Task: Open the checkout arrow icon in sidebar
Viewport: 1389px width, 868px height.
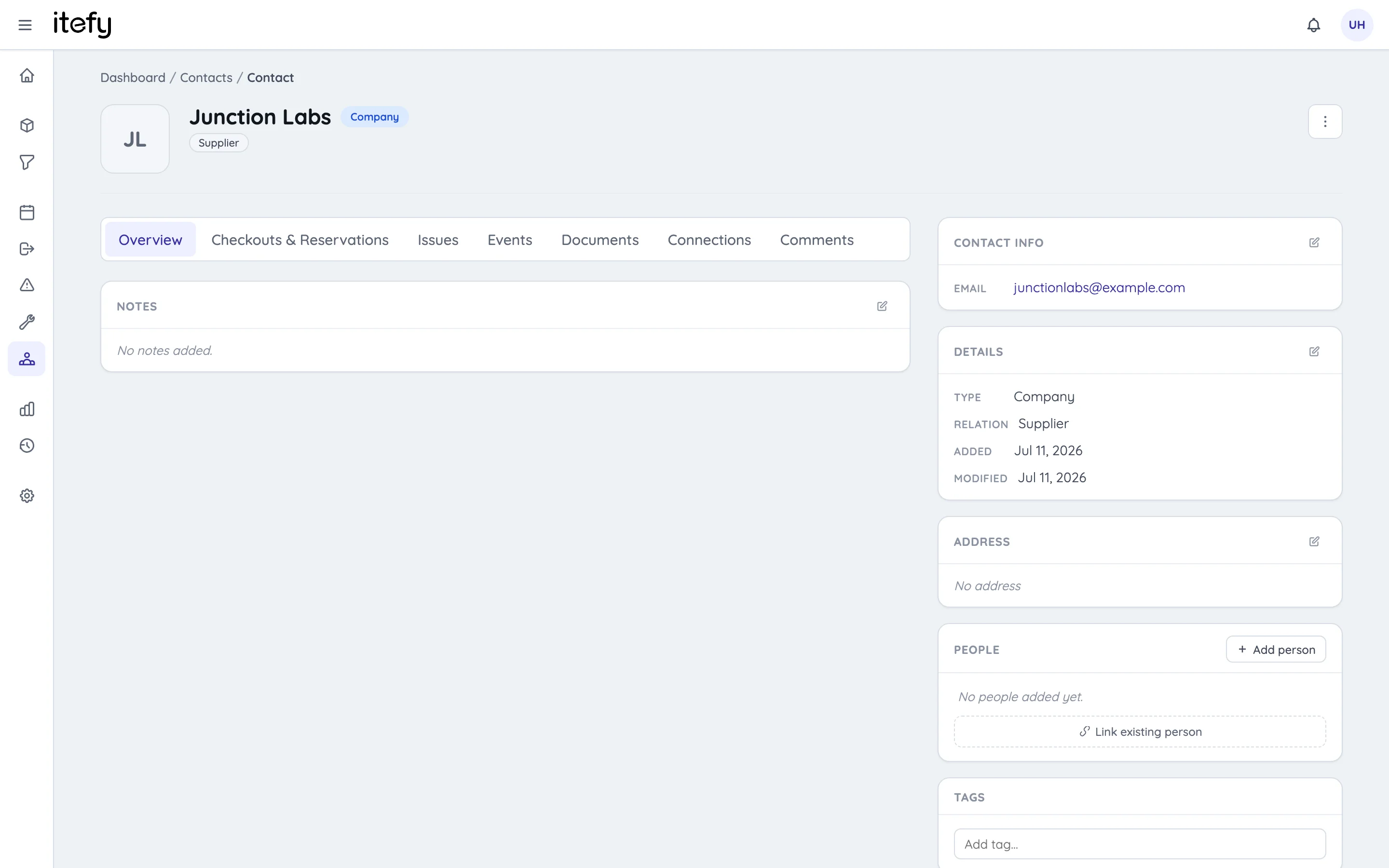Action: pyautogui.click(x=27, y=248)
